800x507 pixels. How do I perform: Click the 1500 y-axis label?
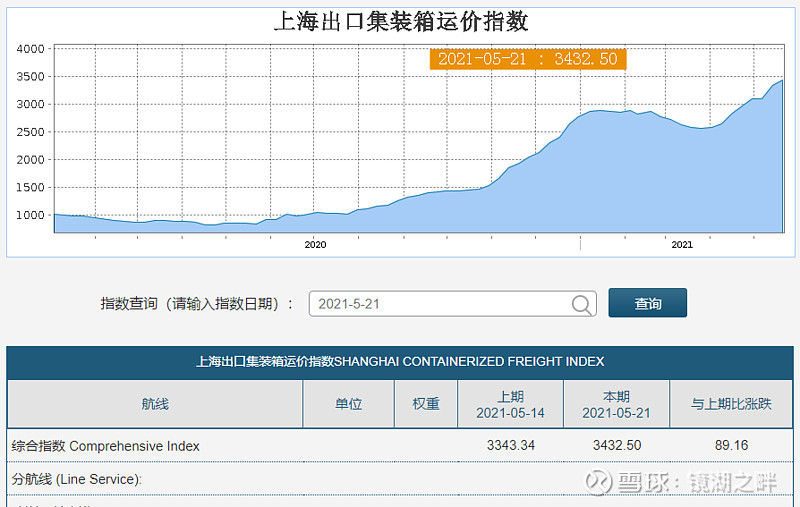pyautogui.click(x=31, y=187)
